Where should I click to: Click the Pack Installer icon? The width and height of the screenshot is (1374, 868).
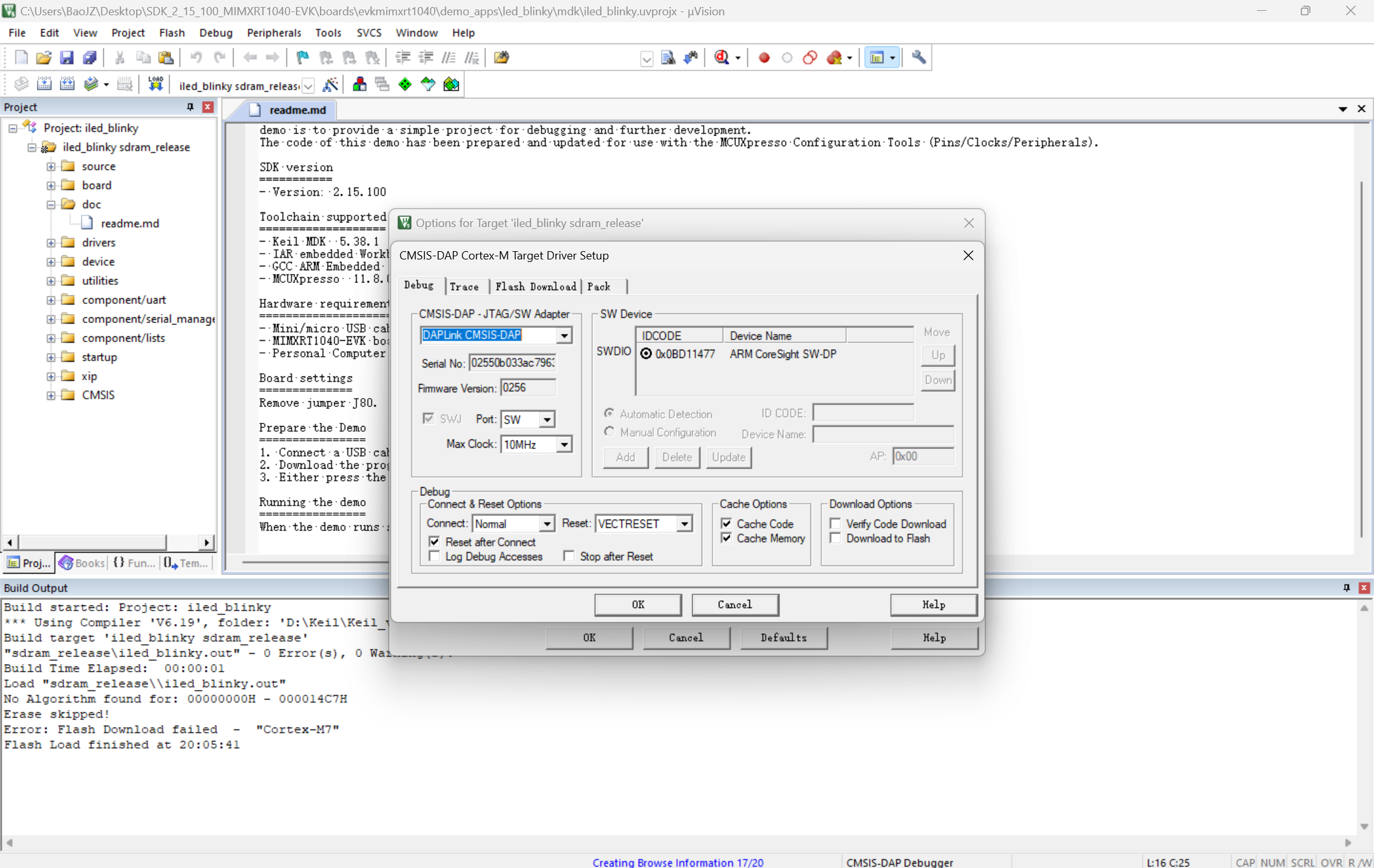tap(451, 84)
